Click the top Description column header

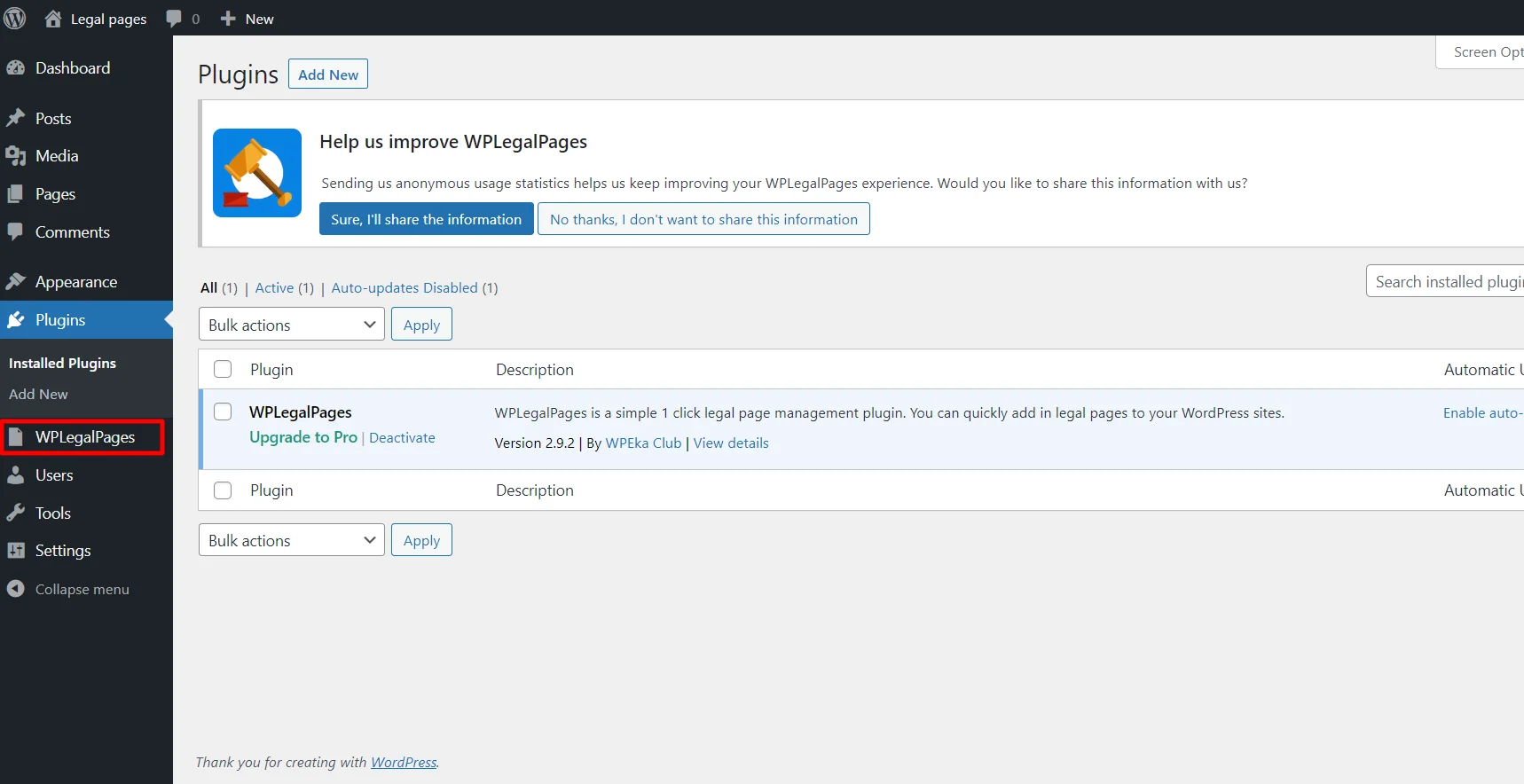point(535,370)
